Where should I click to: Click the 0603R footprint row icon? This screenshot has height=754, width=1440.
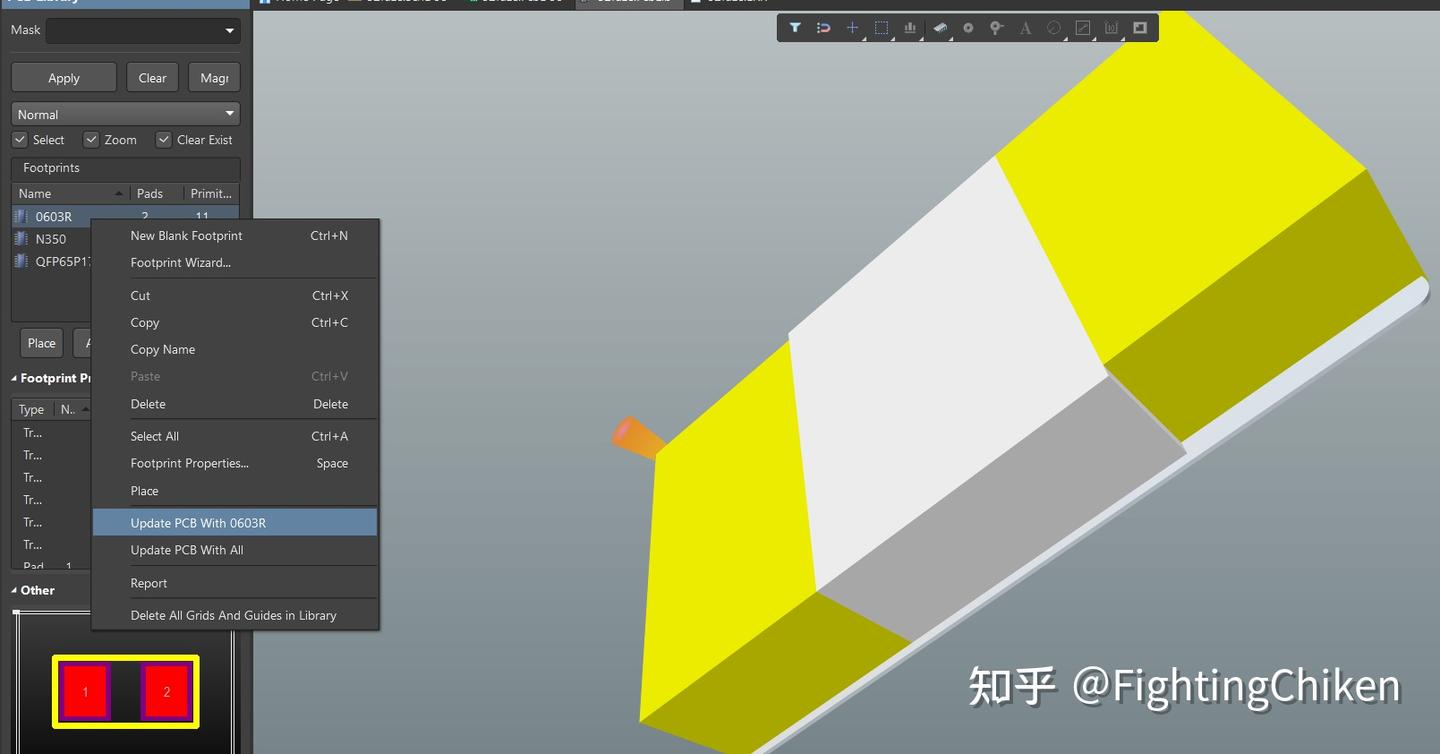tap(20, 216)
